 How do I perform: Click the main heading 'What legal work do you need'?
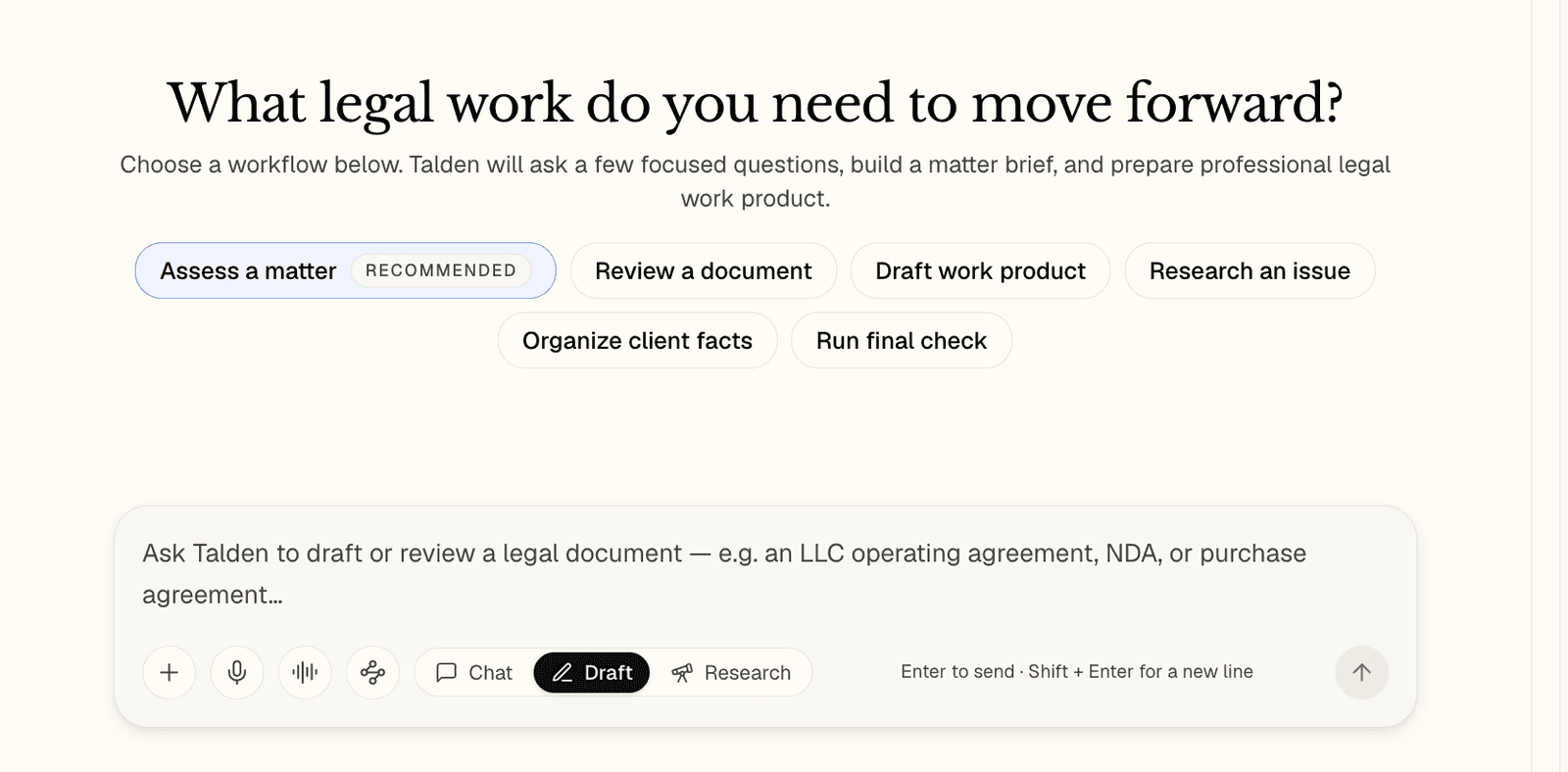[755, 103]
